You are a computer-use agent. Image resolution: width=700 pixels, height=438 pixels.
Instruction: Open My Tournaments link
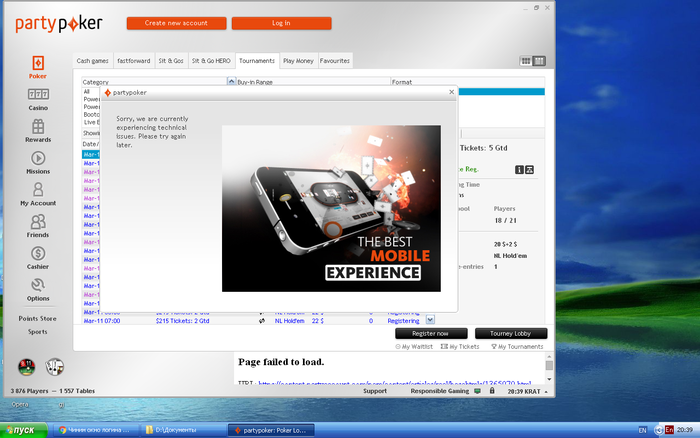(517, 346)
